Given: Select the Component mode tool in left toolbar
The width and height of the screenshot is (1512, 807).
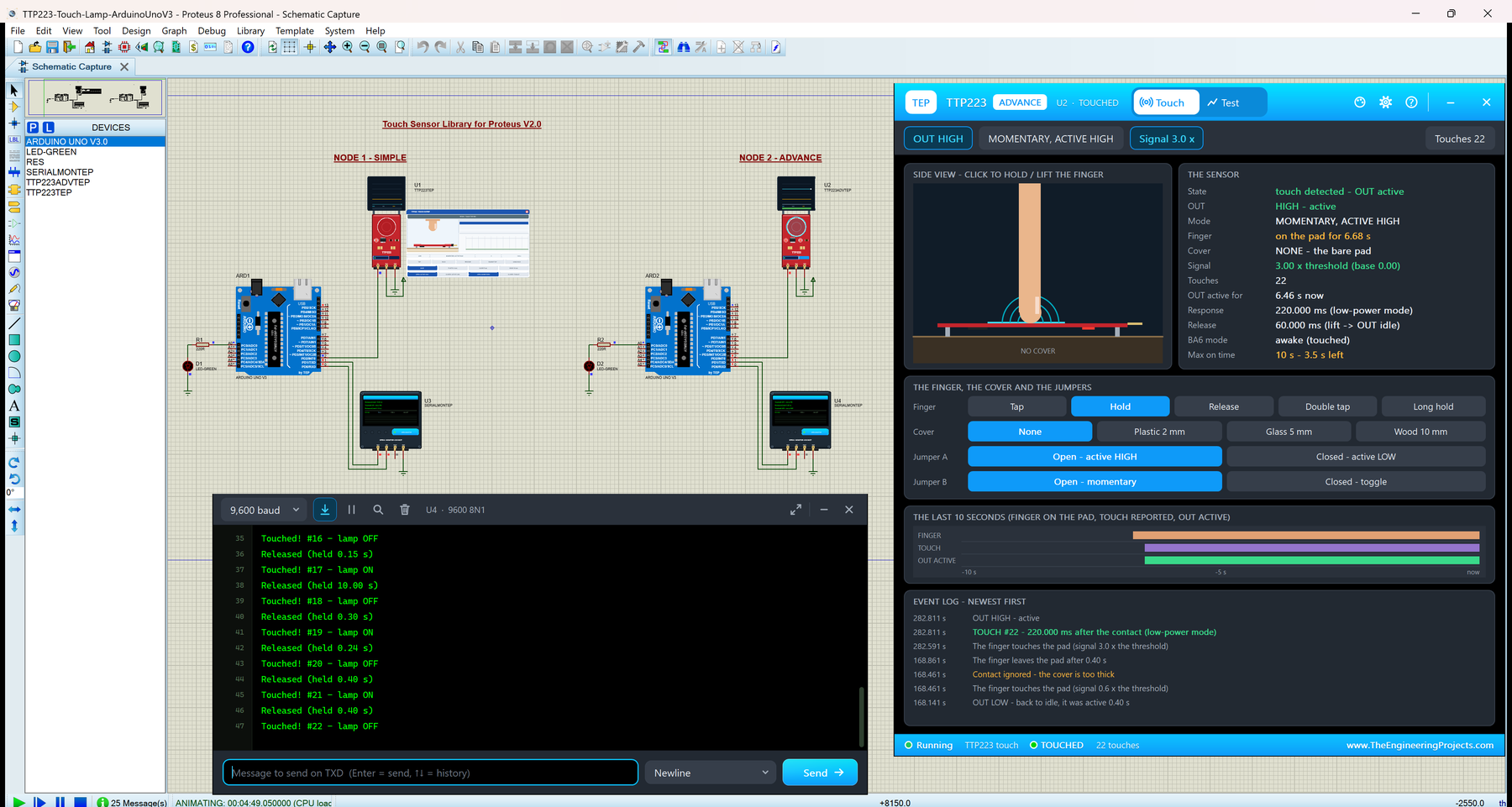Looking at the screenshot, I should 14,107.
